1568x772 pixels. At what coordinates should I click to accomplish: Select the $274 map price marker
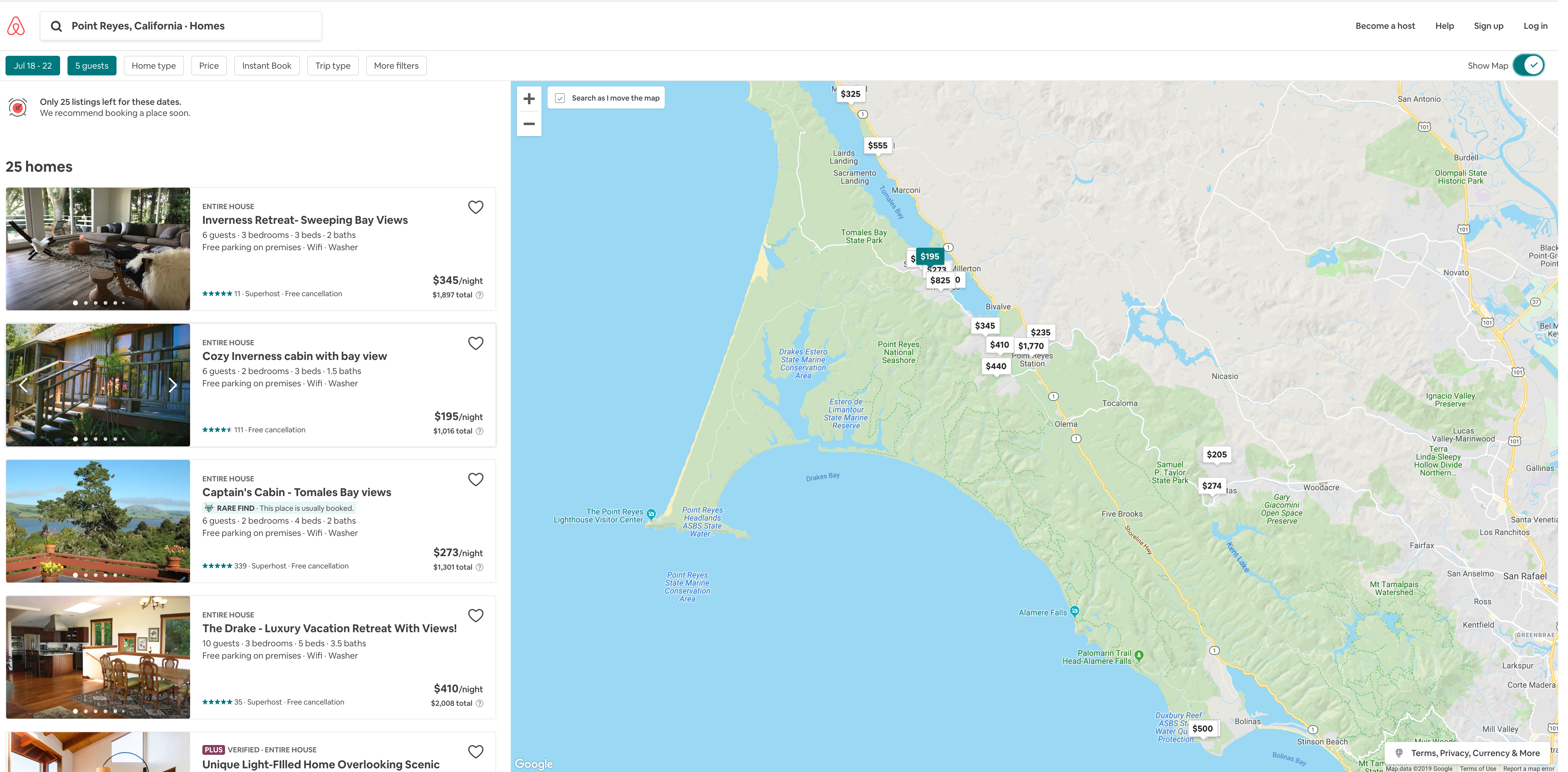(1211, 486)
